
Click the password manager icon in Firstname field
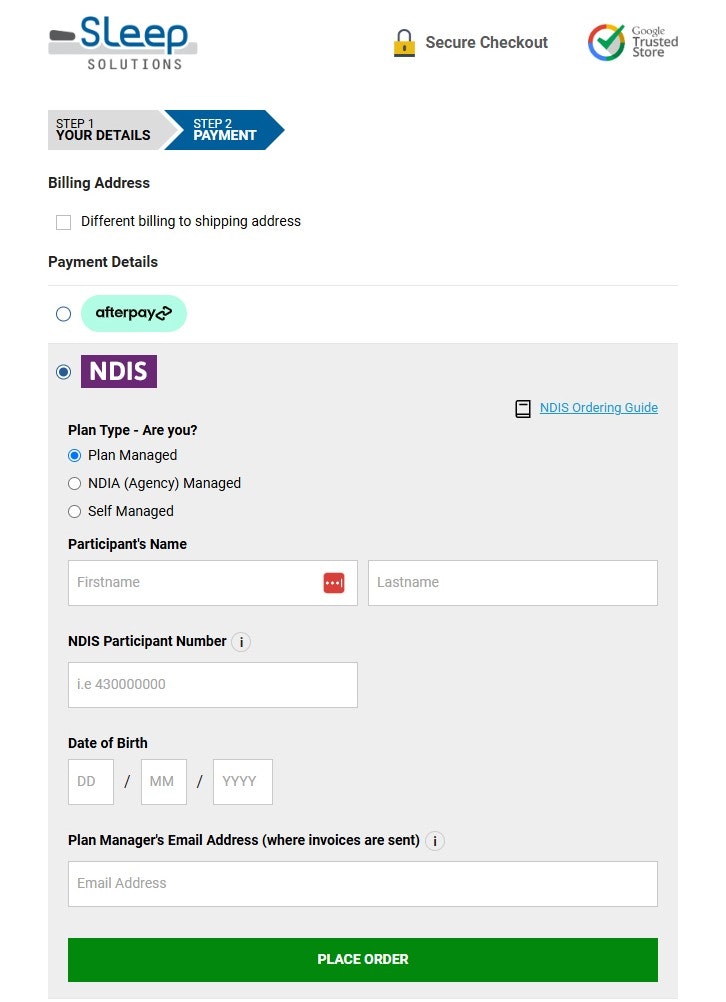pos(334,583)
